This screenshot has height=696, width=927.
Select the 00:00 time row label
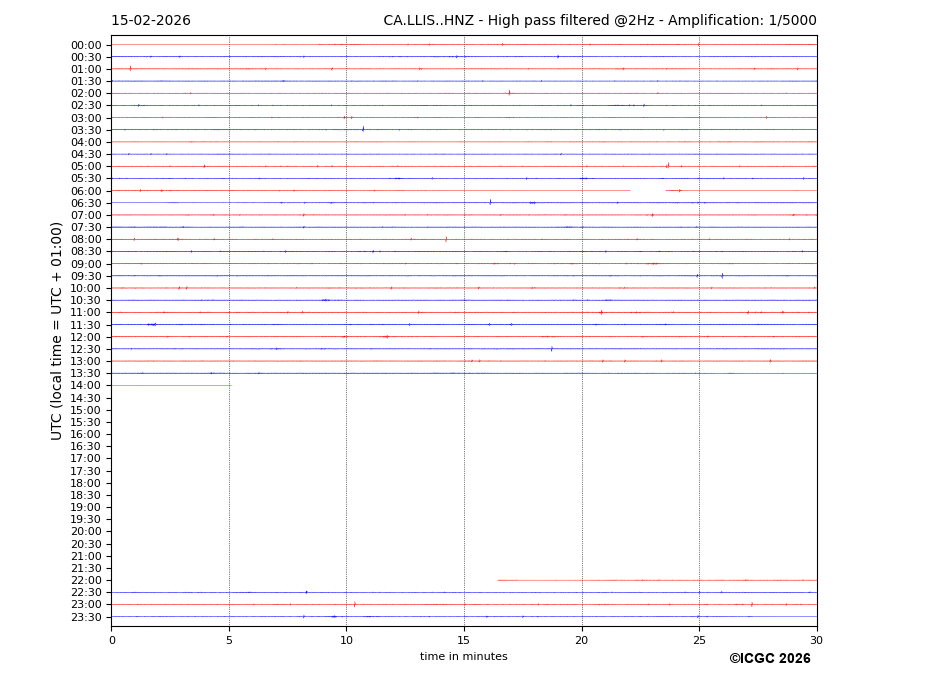(86, 45)
